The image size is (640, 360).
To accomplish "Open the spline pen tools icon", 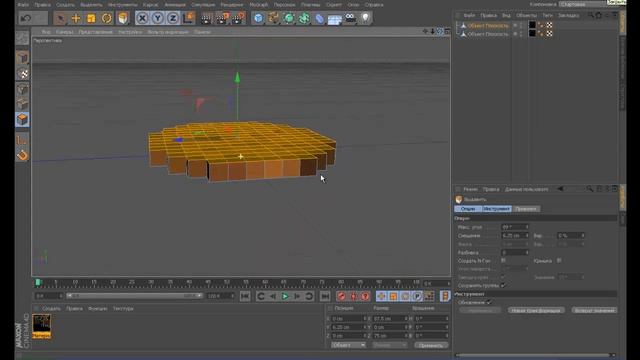I will click(x=273, y=18).
